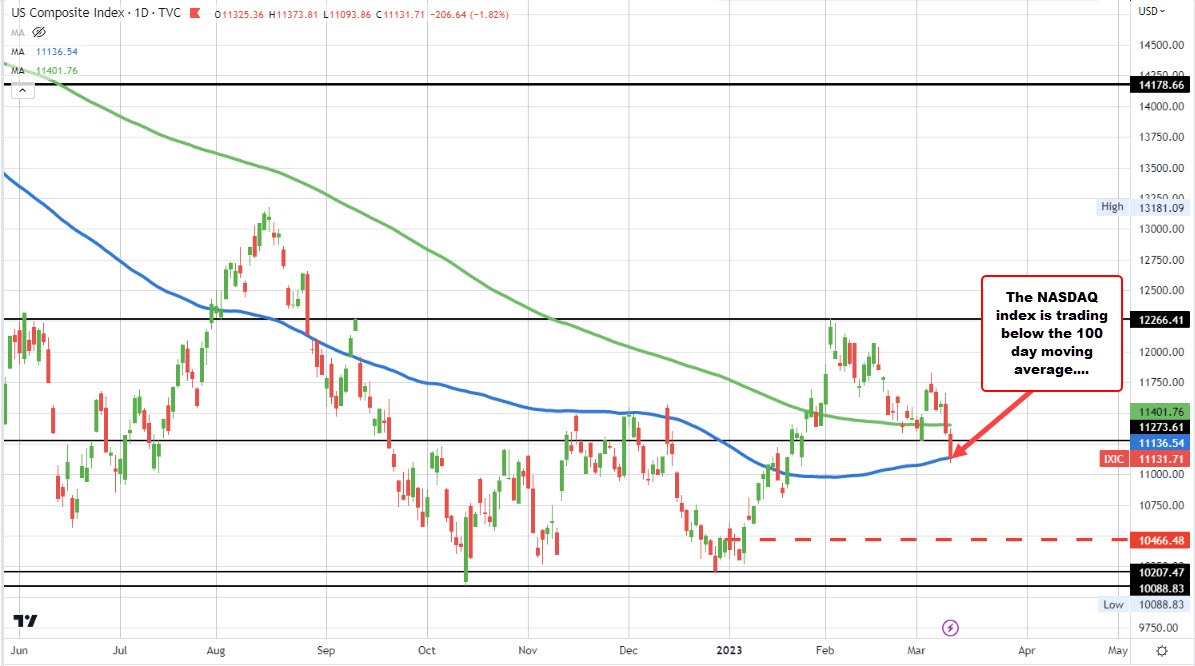Click 13500.00 on the price scale
The height and width of the screenshot is (666, 1195).
coord(1161,168)
